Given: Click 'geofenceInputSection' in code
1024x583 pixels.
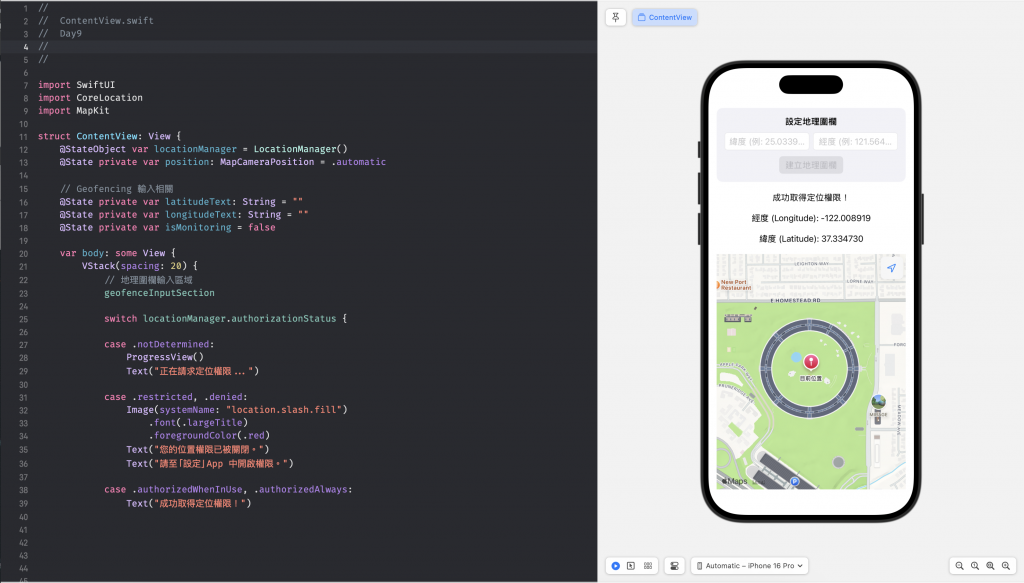Looking at the screenshot, I should pos(159,292).
